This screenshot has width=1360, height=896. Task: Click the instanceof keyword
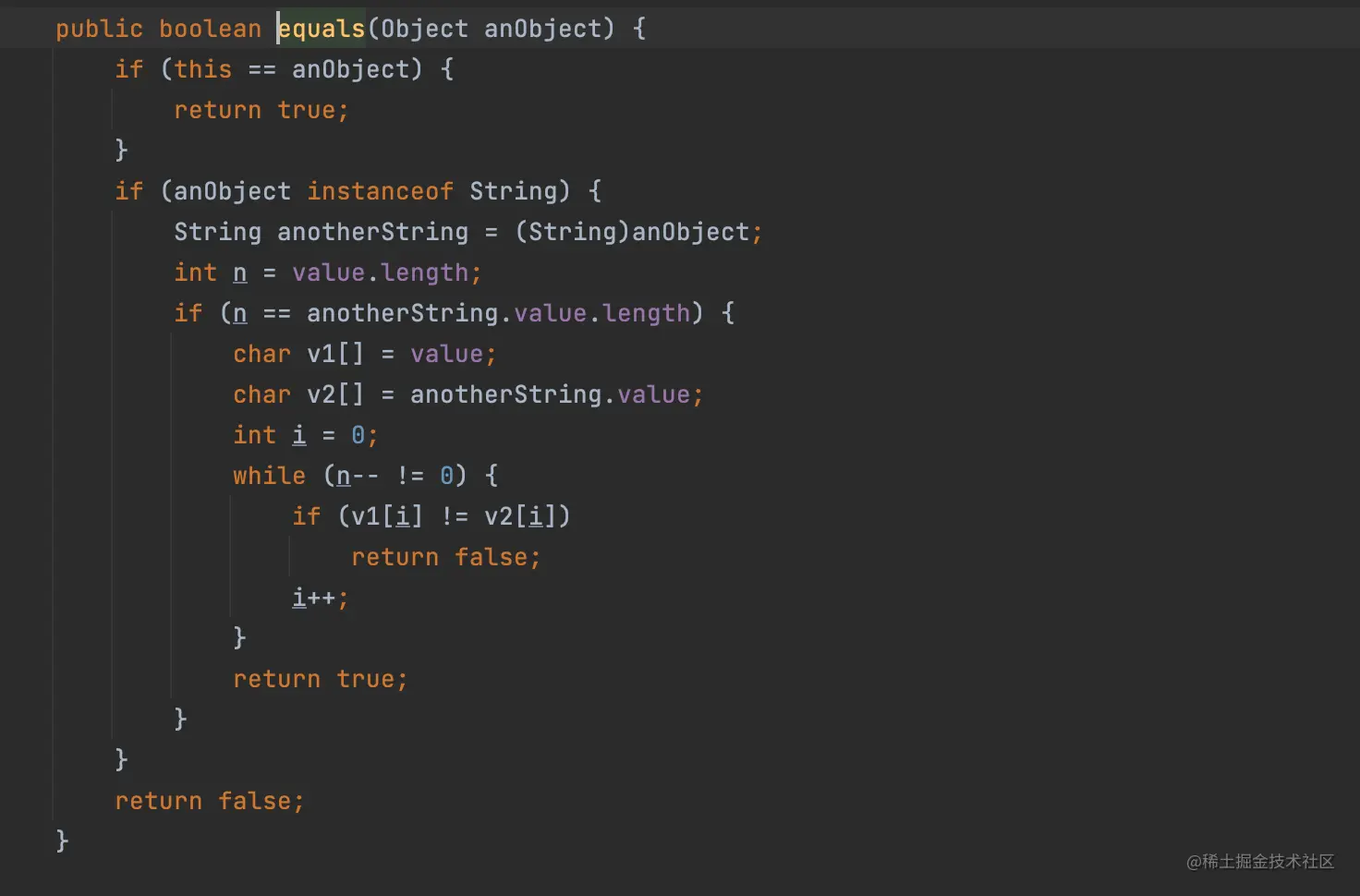tap(381, 191)
